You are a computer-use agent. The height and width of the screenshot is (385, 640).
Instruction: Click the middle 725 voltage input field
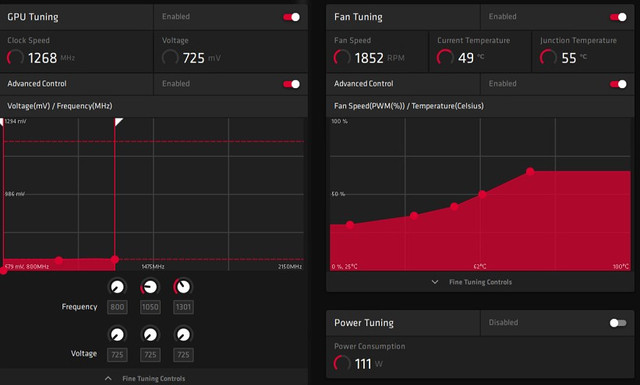point(150,355)
